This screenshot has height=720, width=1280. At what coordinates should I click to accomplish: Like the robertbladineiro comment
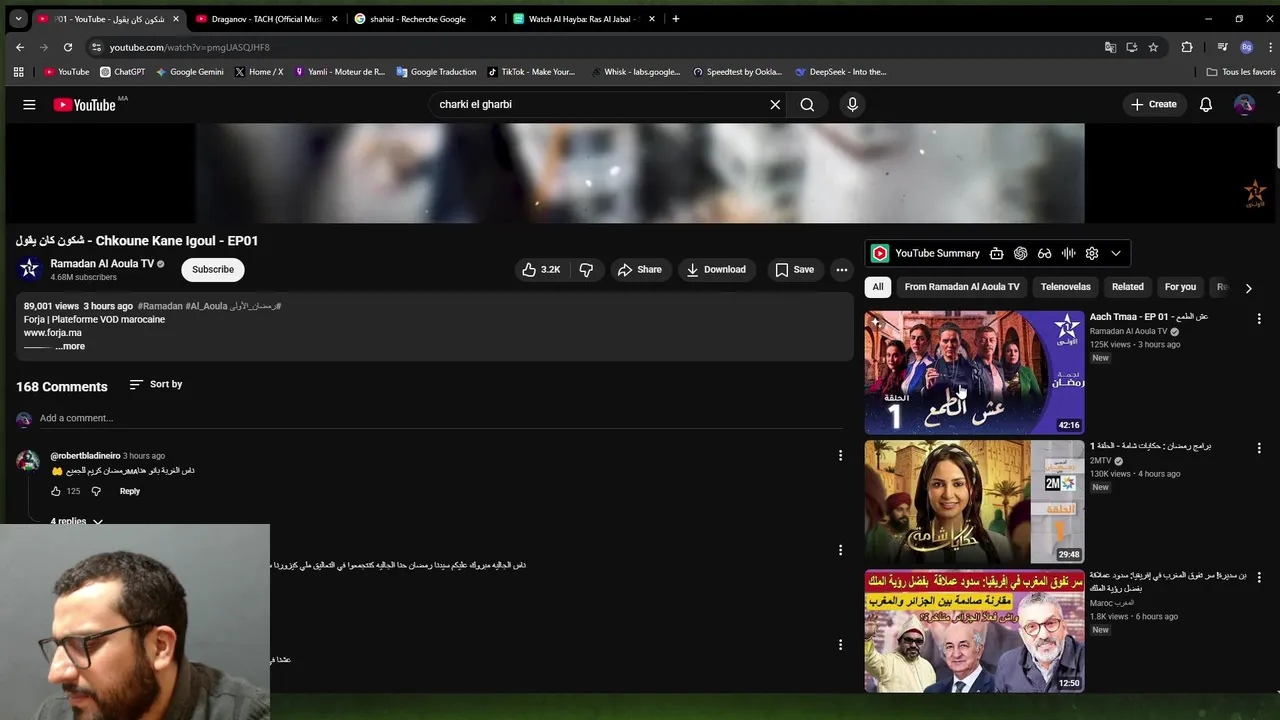[x=56, y=491]
